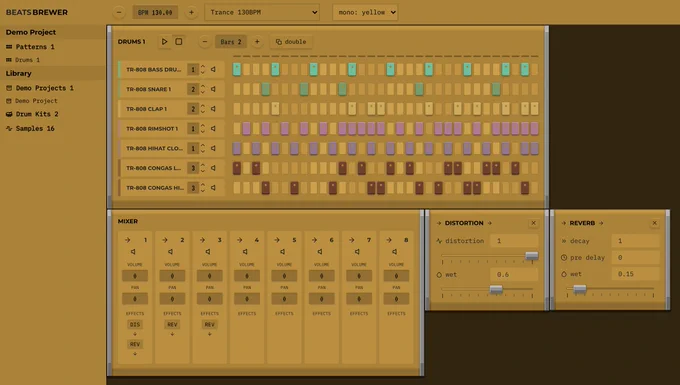Mute the TR-808 Congas High track

point(213,188)
